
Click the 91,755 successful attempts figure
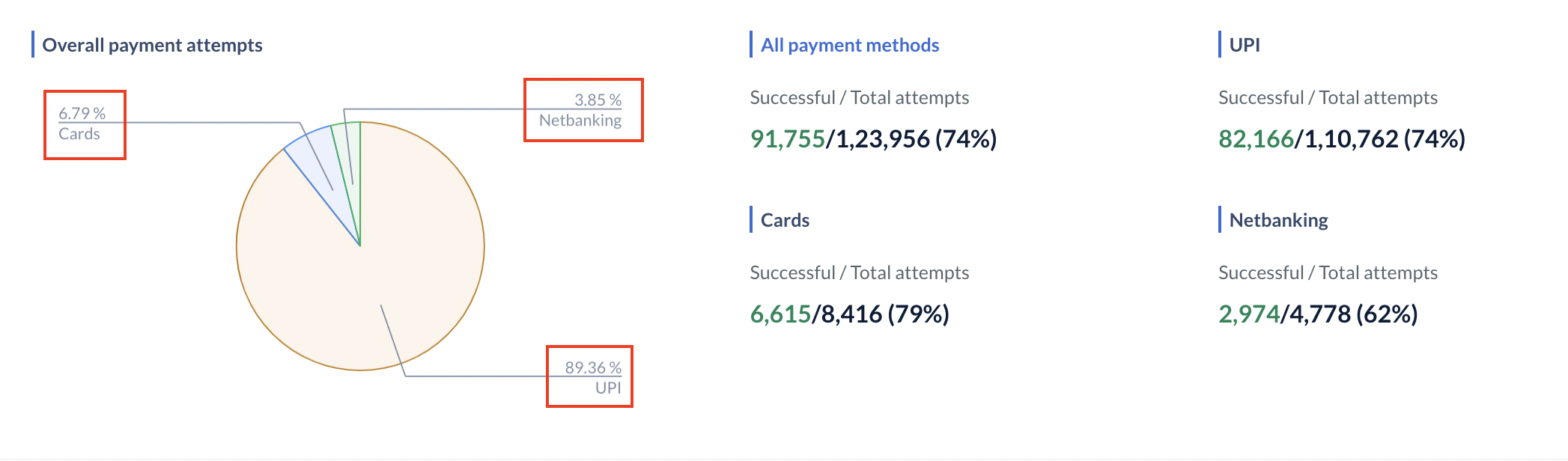pos(787,139)
